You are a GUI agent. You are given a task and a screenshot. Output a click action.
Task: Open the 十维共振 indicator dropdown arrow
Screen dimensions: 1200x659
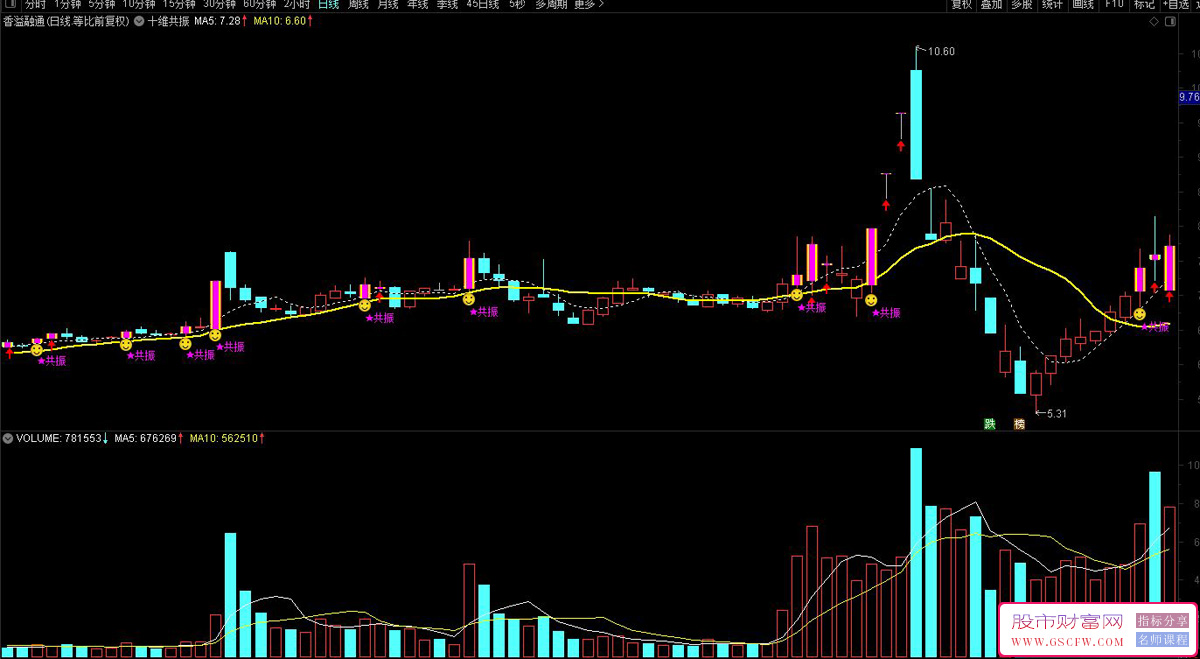[x=138, y=20]
